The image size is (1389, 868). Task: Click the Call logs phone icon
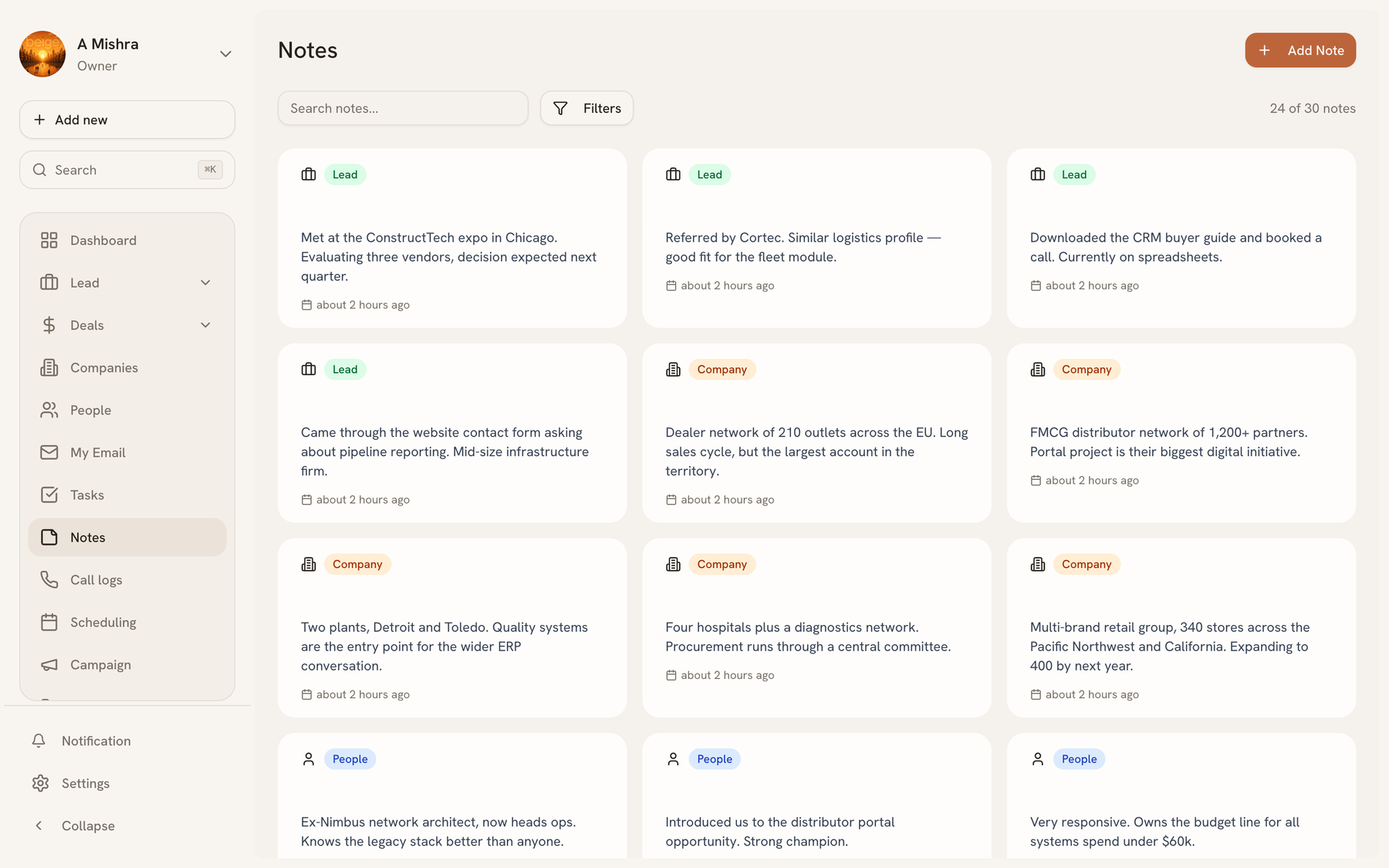[x=49, y=580]
